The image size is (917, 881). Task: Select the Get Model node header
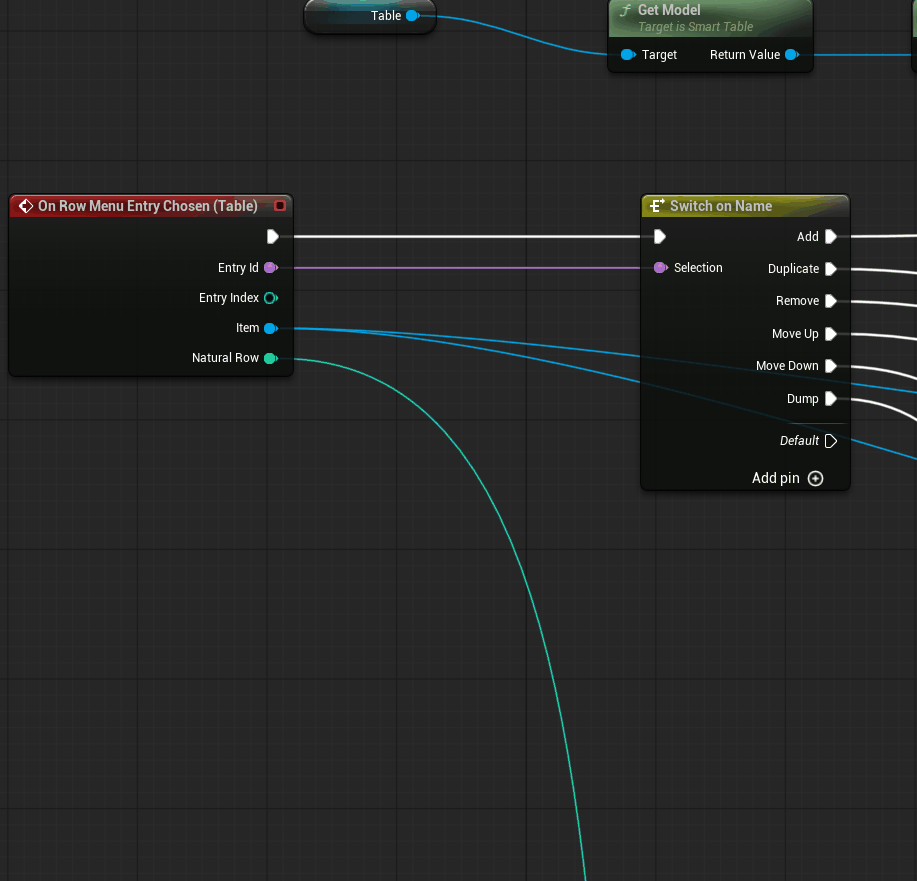pyautogui.click(x=710, y=18)
